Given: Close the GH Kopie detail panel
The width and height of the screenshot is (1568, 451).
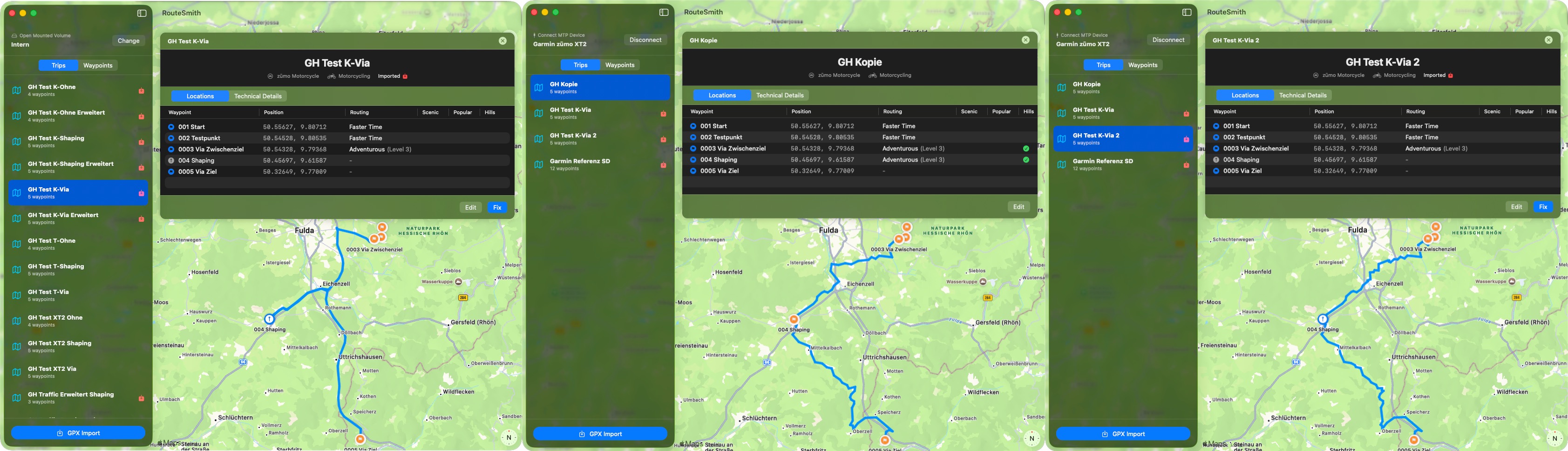Looking at the screenshot, I should [1025, 40].
